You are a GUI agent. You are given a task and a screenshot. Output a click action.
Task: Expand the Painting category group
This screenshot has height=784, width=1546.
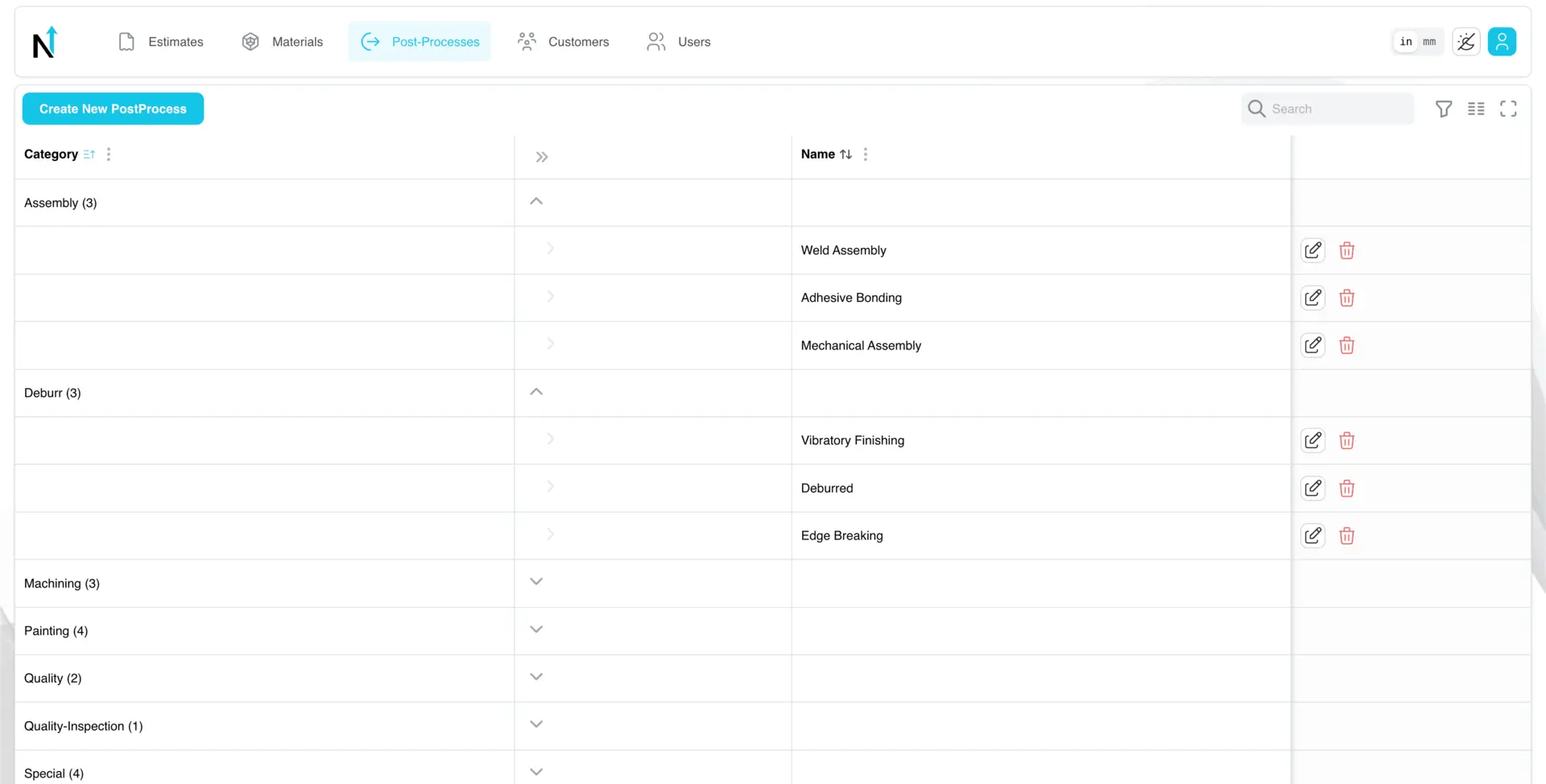536,629
